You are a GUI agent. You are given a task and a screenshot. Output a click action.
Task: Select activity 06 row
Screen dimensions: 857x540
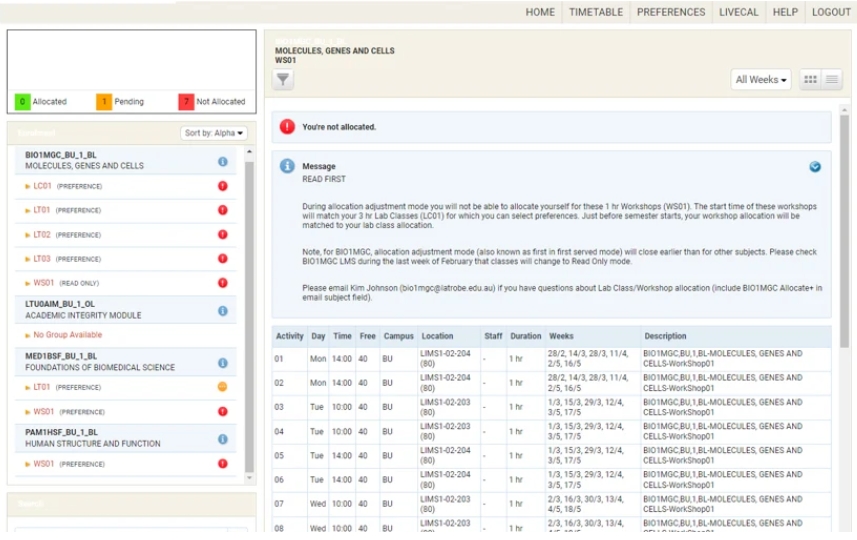[551, 479]
